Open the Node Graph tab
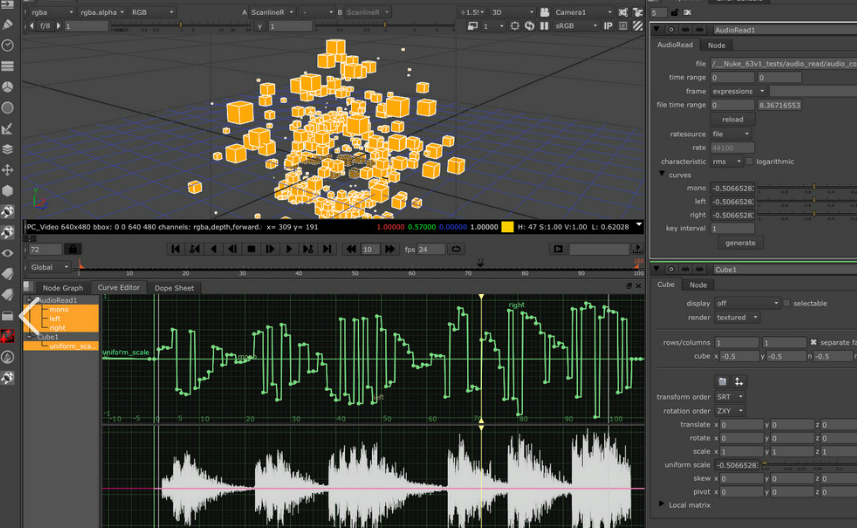Image resolution: width=857 pixels, height=528 pixels. coord(62,288)
